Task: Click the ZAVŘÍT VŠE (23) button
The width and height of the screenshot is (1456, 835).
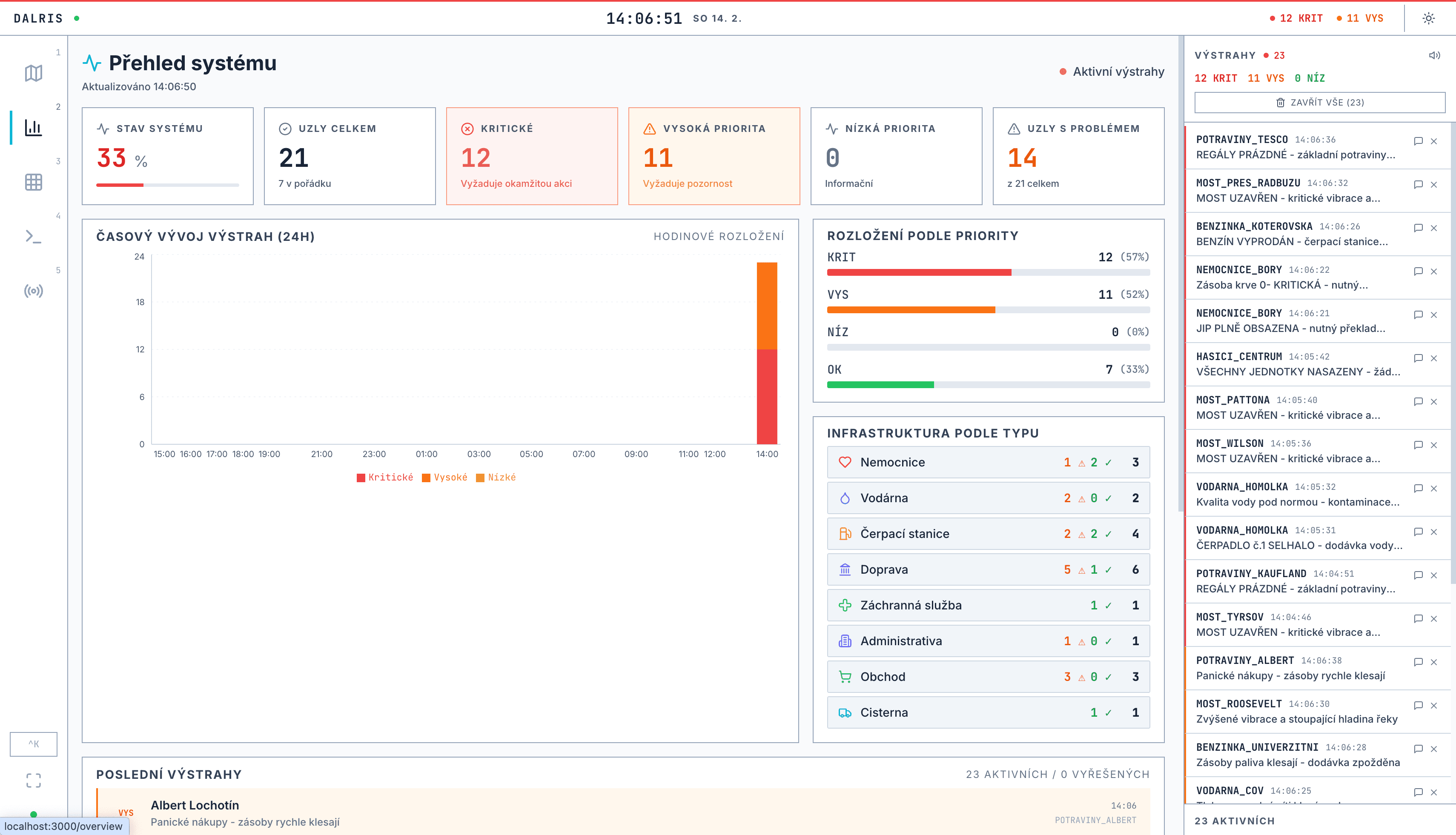Action: tap(1319, 102)
